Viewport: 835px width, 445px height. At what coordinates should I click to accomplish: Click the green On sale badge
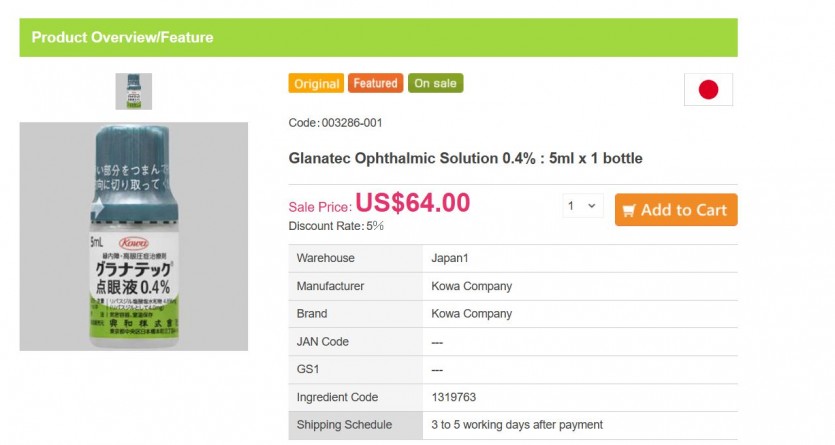435,84
